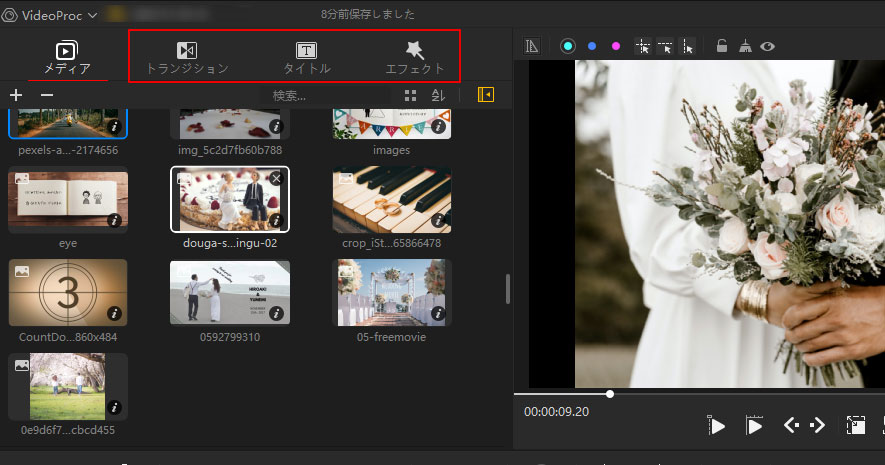Add media with the plus button
The image size is (885, 465).
click(x=16, y=95)
